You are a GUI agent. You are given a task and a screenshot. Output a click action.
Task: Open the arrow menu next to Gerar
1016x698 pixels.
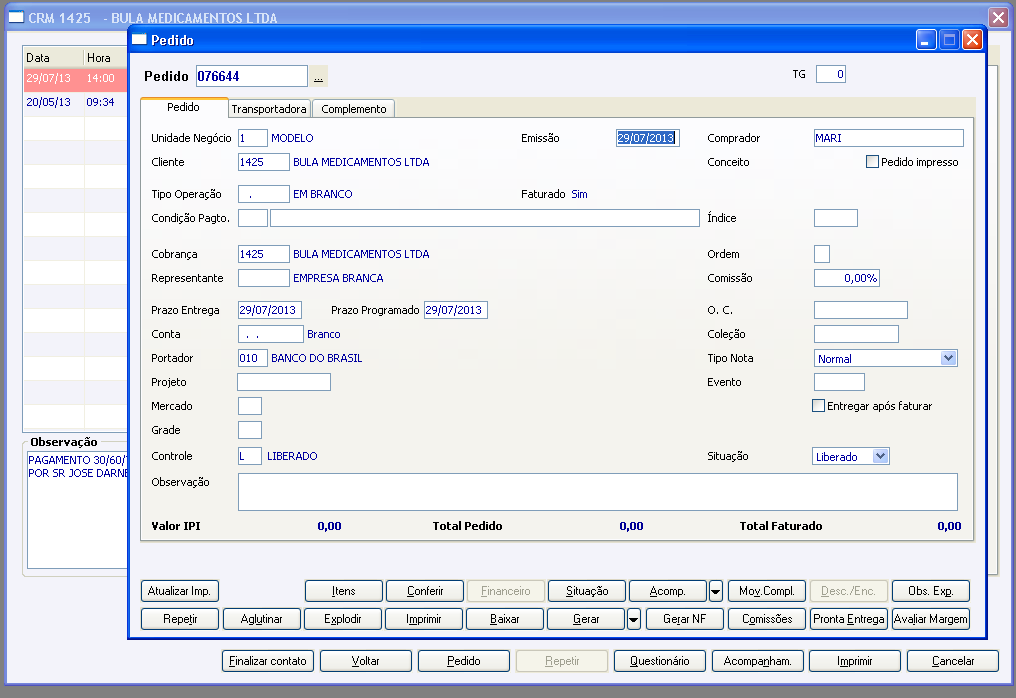click(x=634, y=619)
